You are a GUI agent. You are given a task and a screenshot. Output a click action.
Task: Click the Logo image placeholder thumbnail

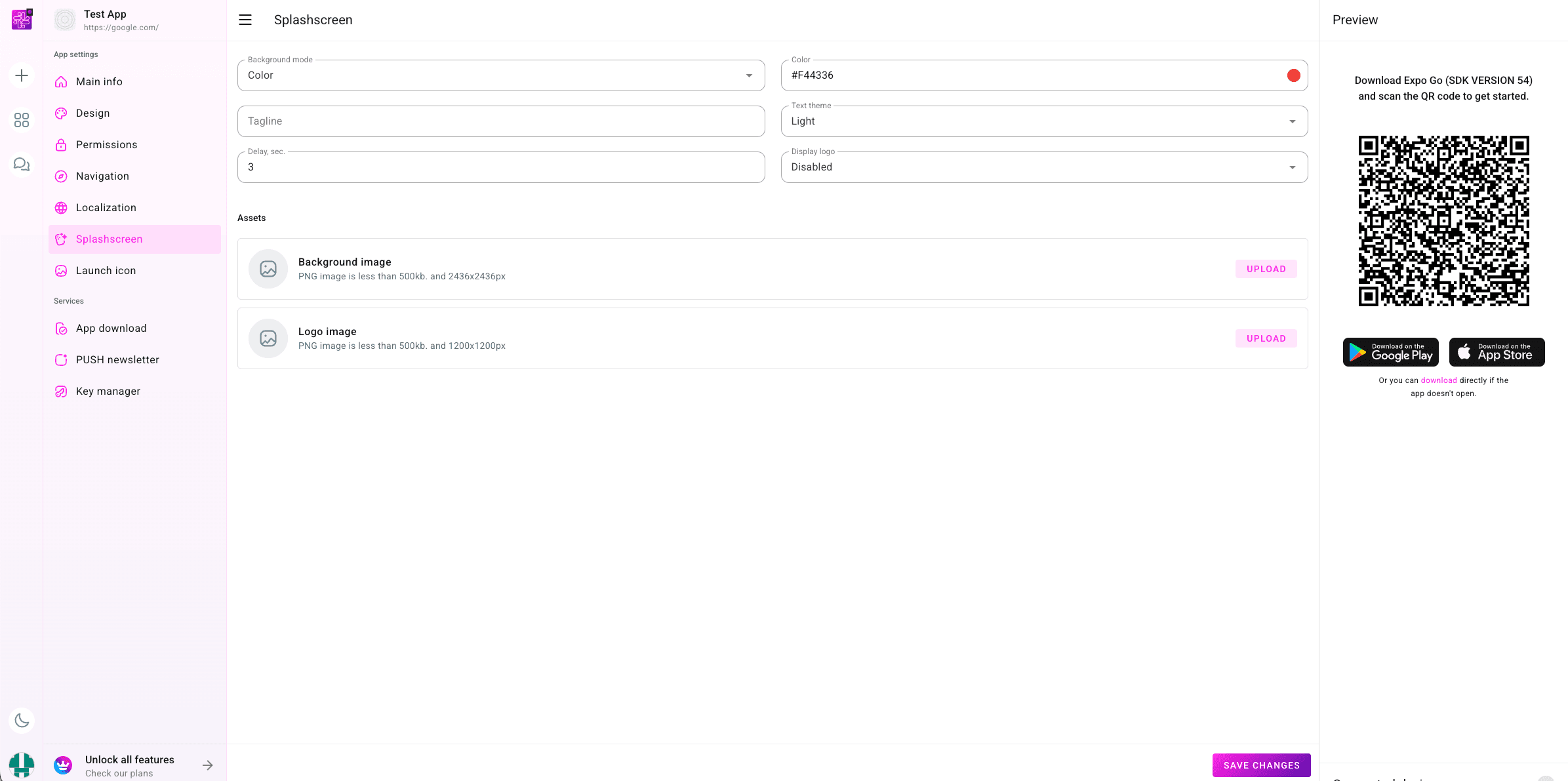click(268, 338)
